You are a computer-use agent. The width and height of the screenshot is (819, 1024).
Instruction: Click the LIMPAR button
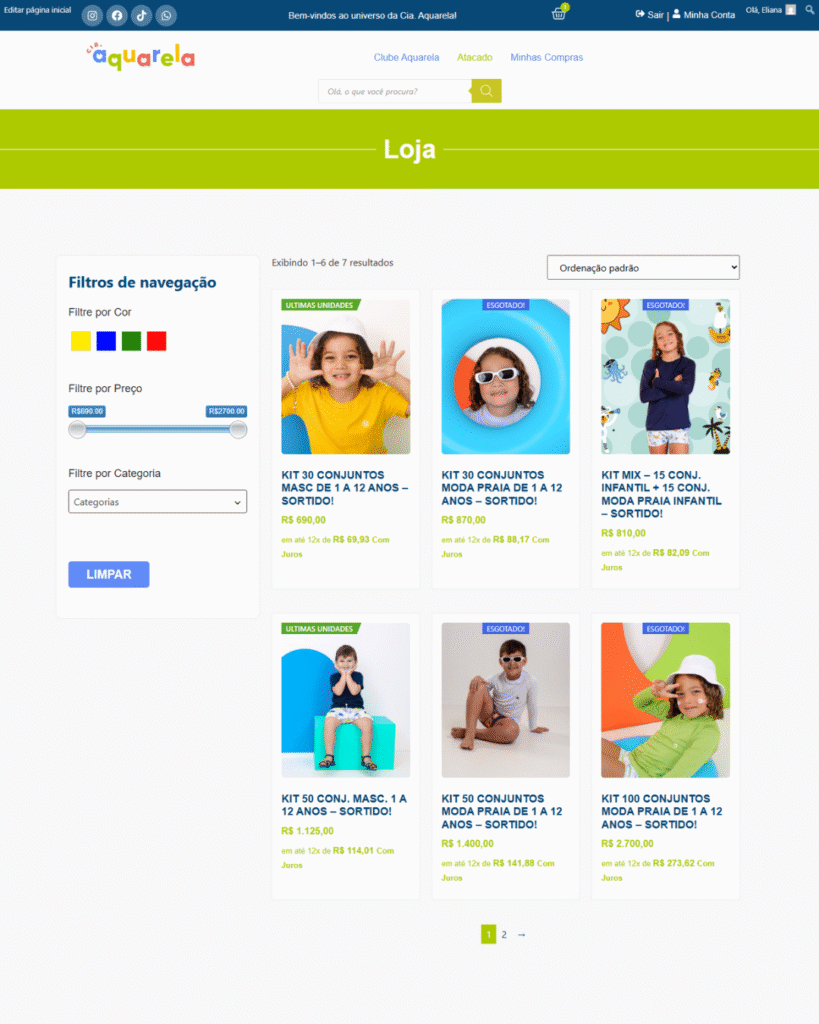[x=109, y=574]
